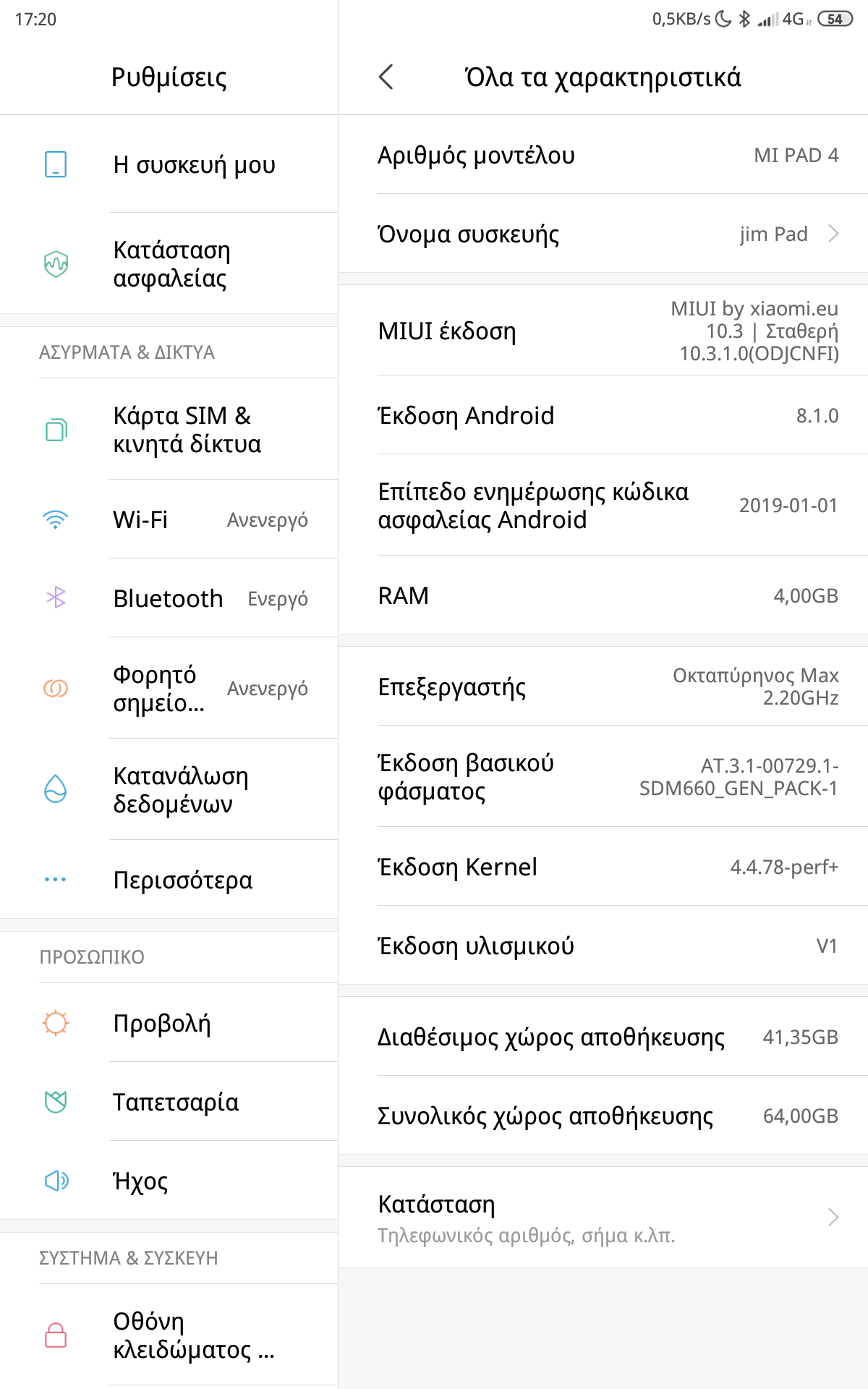Image resolution: width=868 pixels, height=1389 pixels.
Task: Tap the speaker icon for Ήχος
Action: pyautogui.click(x=56, y=1181)
